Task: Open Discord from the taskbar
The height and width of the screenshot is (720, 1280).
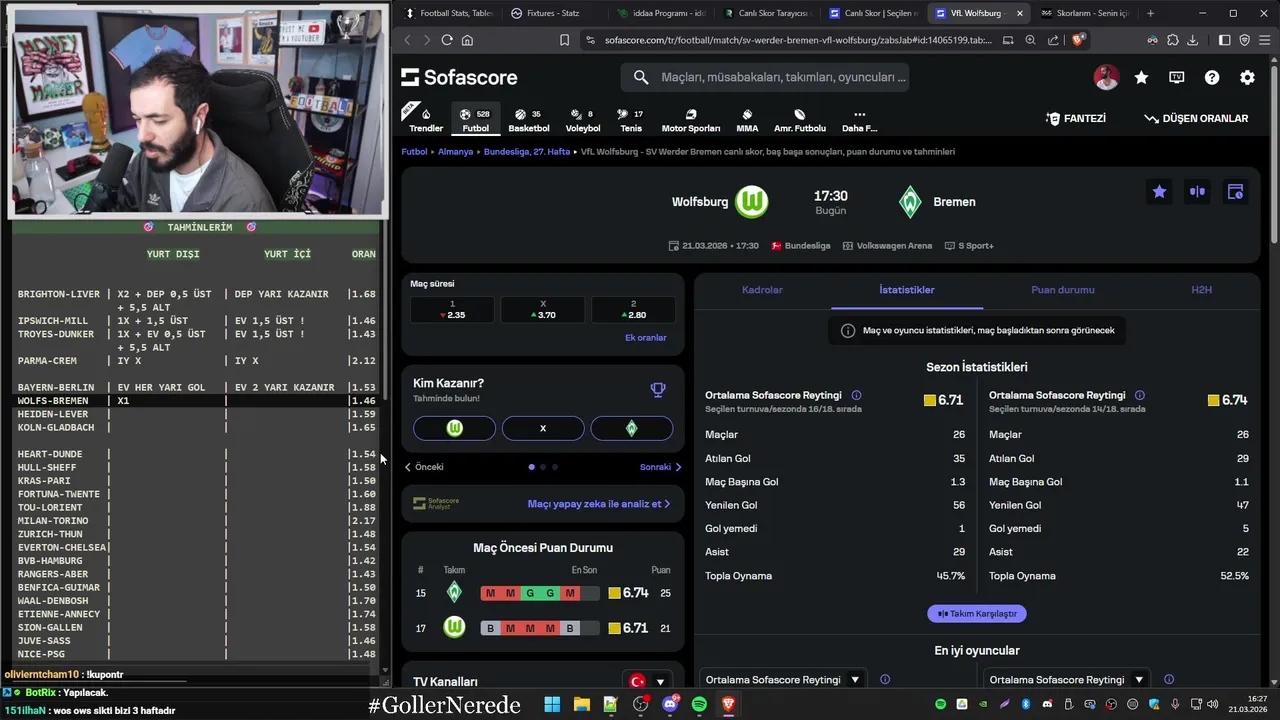Action: (x=670, y=704)
